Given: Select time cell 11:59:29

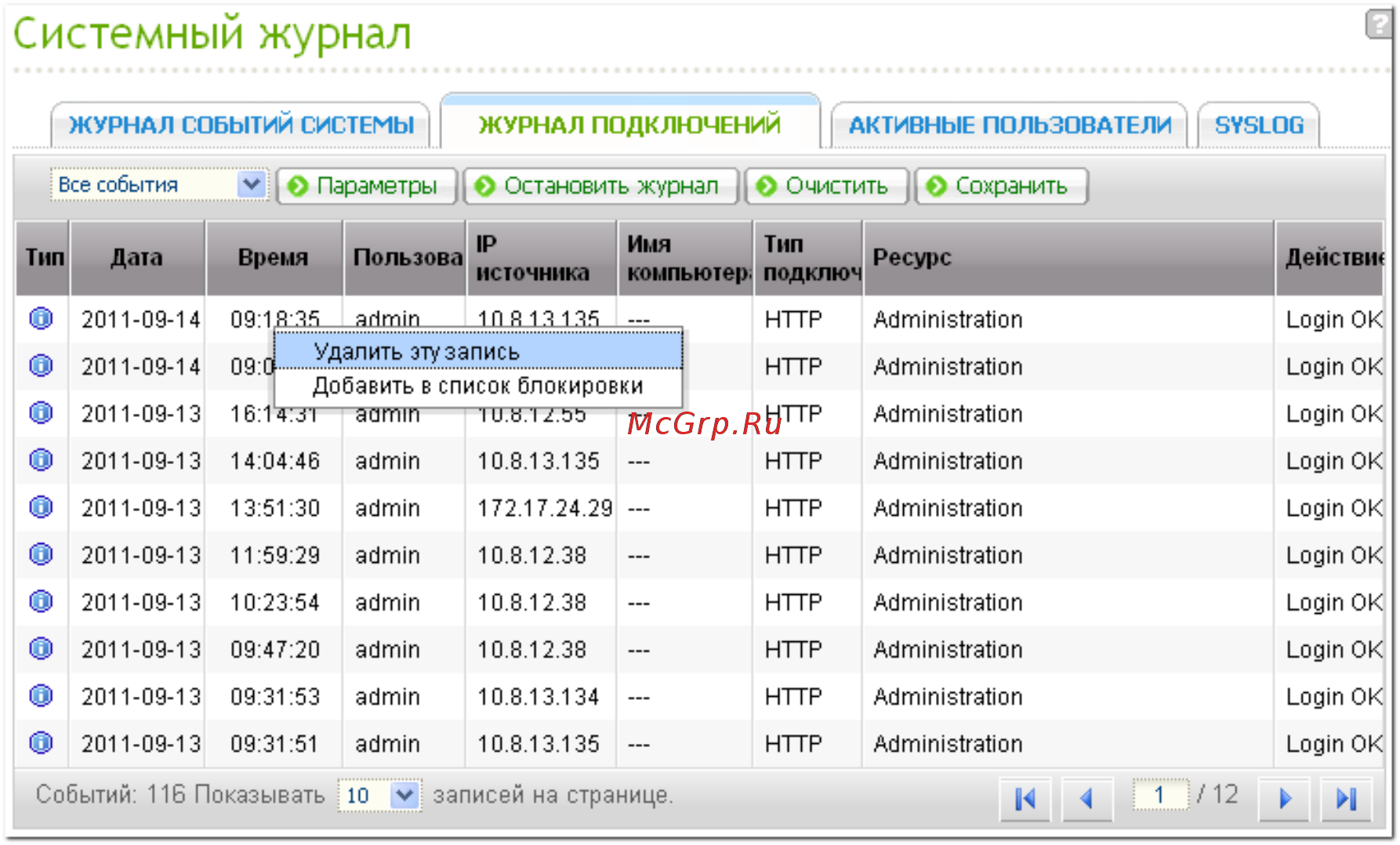Looking at the screenshot, I should click(274, 555).
